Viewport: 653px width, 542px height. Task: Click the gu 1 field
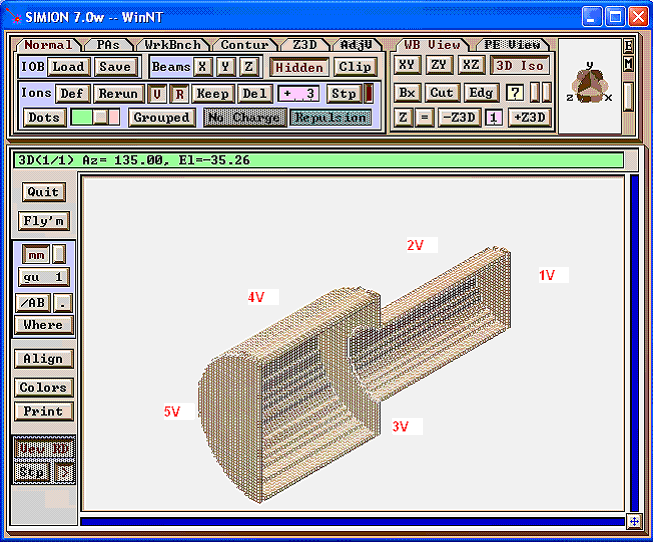click(44, 277)
